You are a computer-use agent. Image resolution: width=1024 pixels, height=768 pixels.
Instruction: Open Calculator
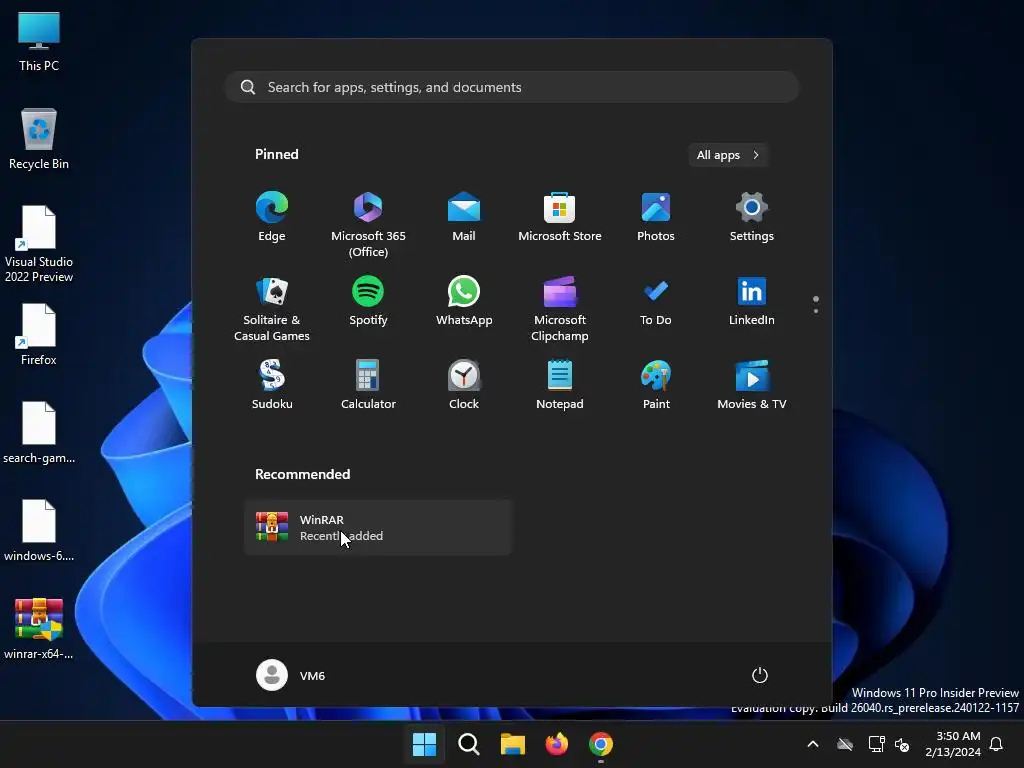pyautogui.click(x=368, y=385)
